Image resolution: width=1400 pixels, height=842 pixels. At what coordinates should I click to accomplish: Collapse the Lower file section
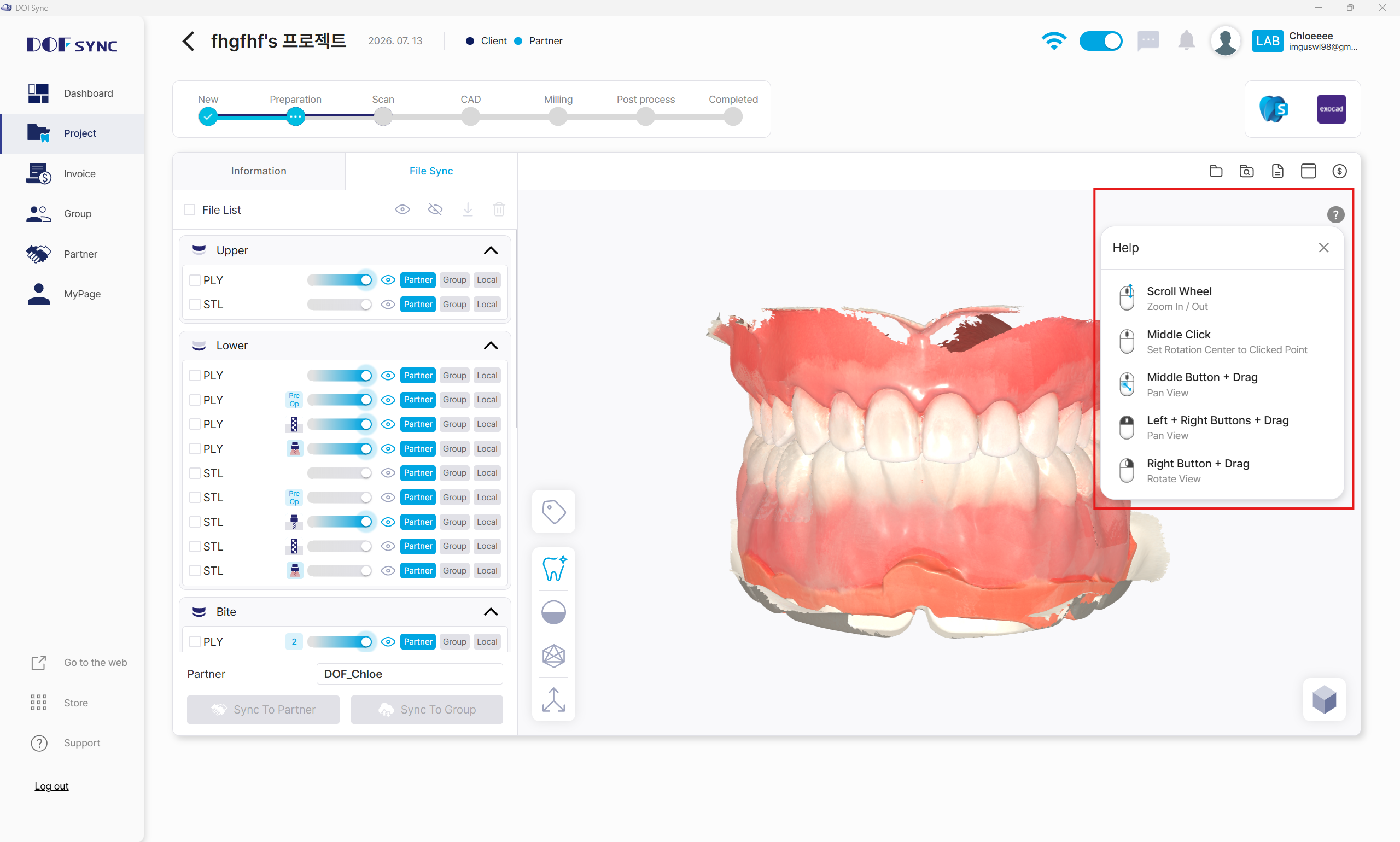(x=491, y=346)
